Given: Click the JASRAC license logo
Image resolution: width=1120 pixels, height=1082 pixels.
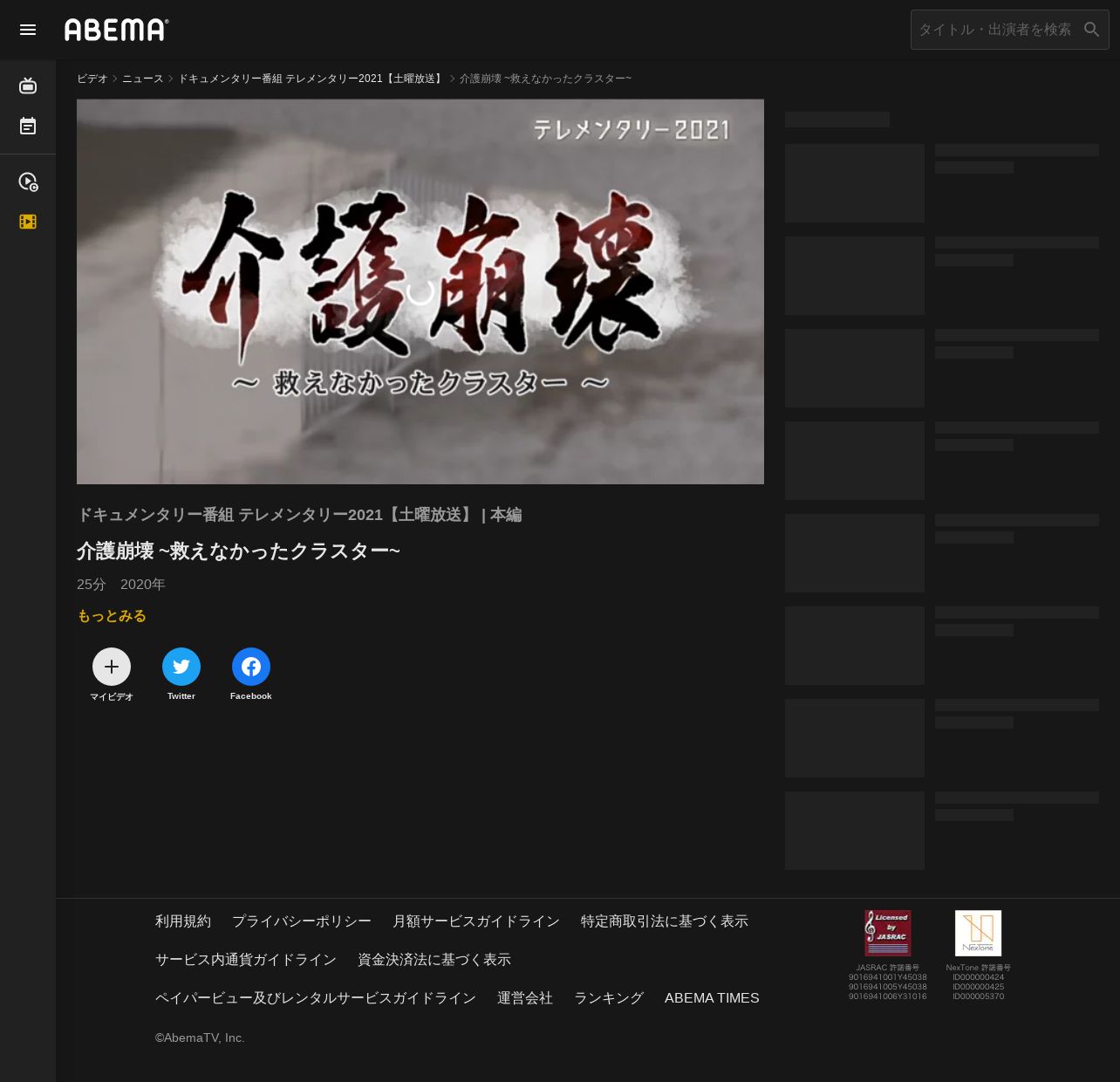Looking at the screenshot, I should (x=888, y=933).
